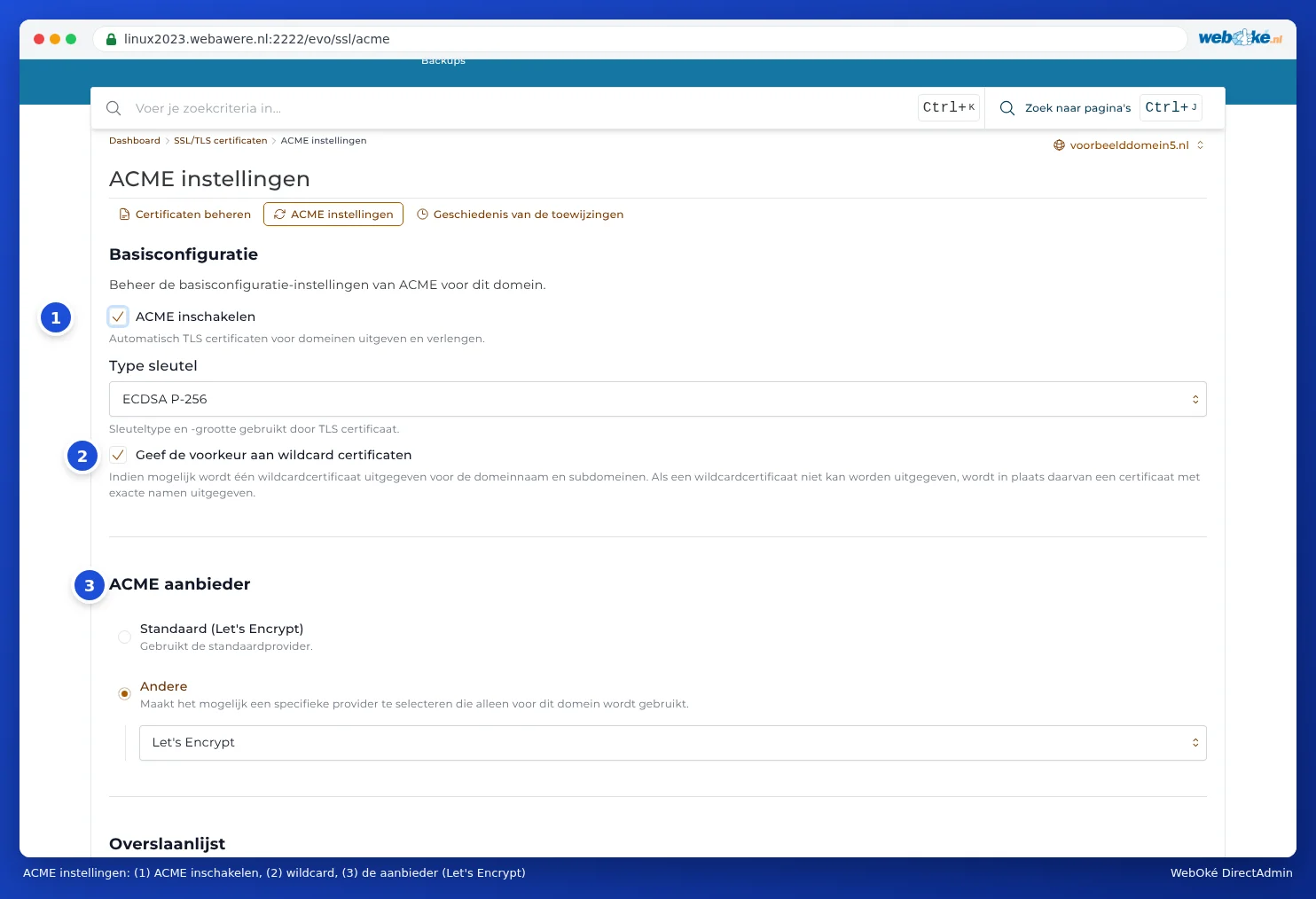Toggle the ACME inschakelen checkbox

coord(118,317)
